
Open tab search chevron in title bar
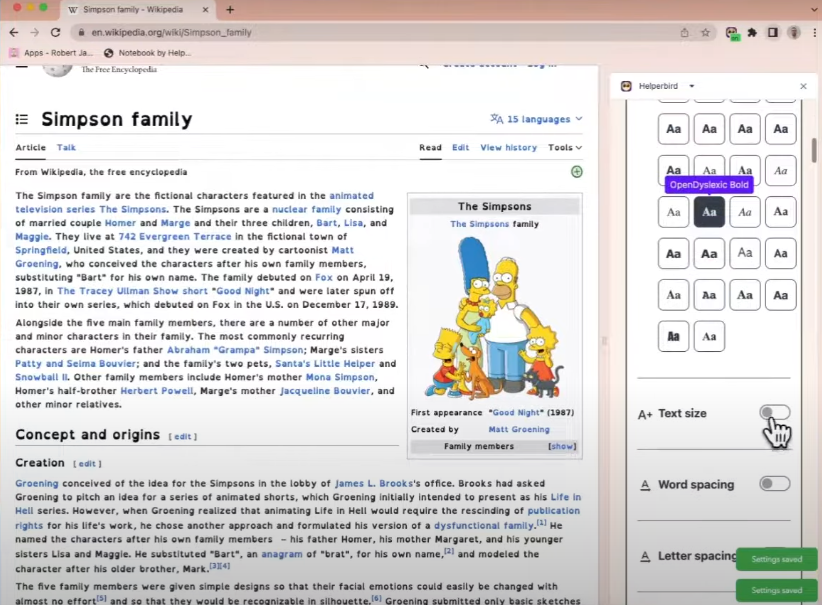coord(814,9)
